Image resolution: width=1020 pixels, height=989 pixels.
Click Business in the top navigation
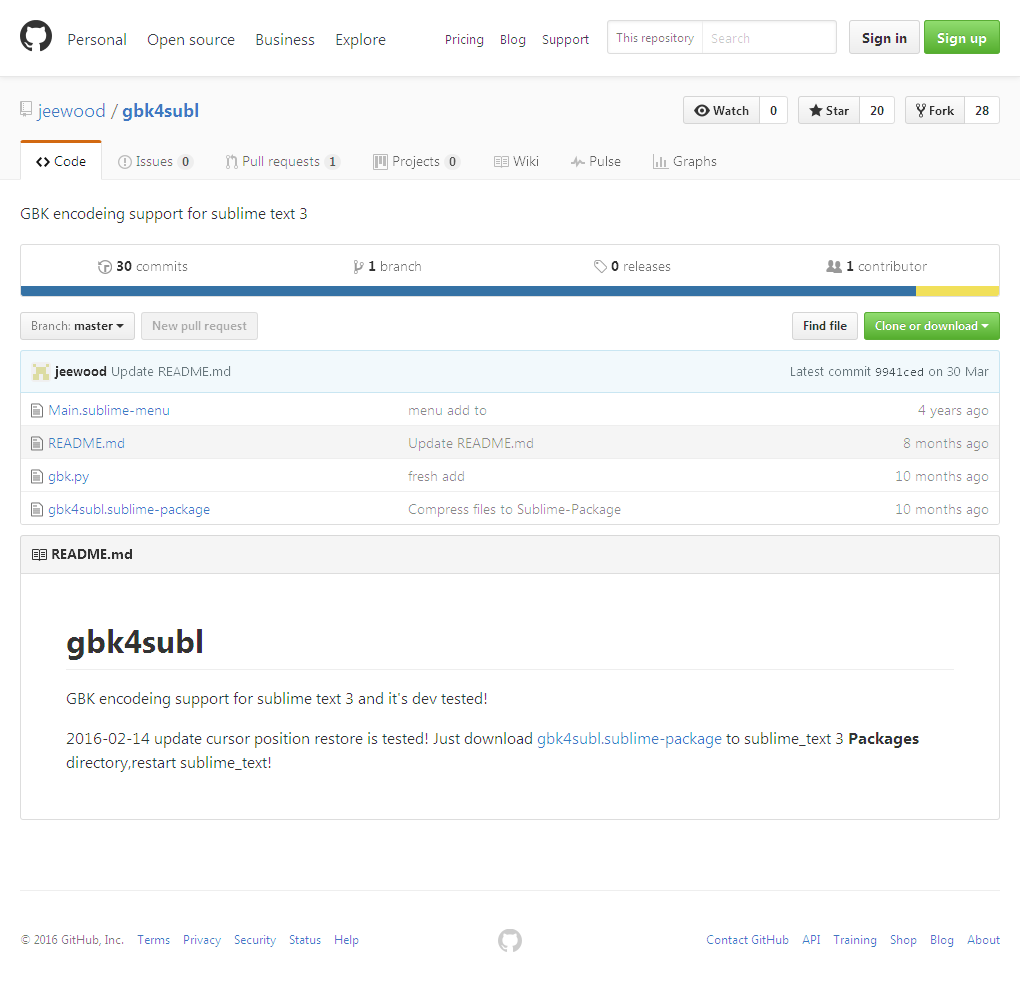285,40
